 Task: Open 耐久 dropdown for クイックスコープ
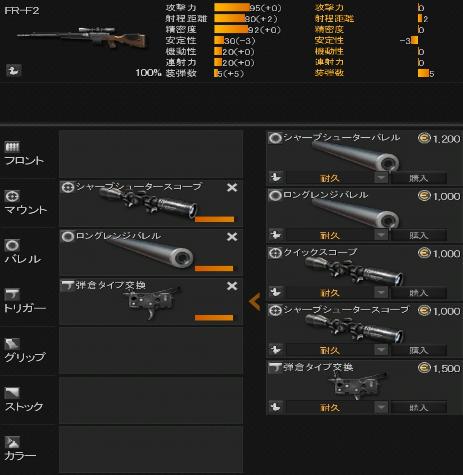click(381, 293)
